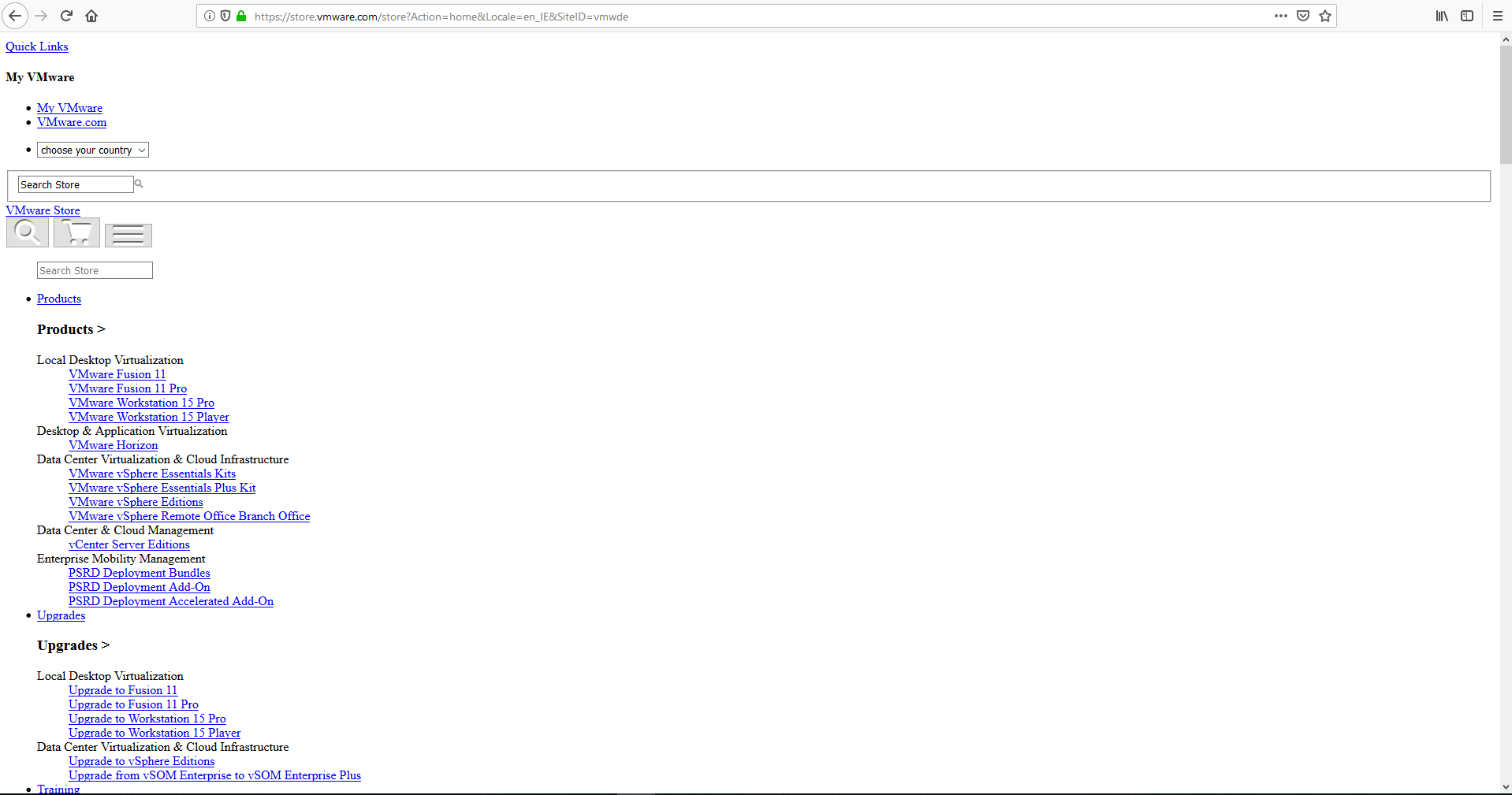This screenshot has height=795, width=1512.
Task: View the shopping cart
Action: tap(76, 232)
